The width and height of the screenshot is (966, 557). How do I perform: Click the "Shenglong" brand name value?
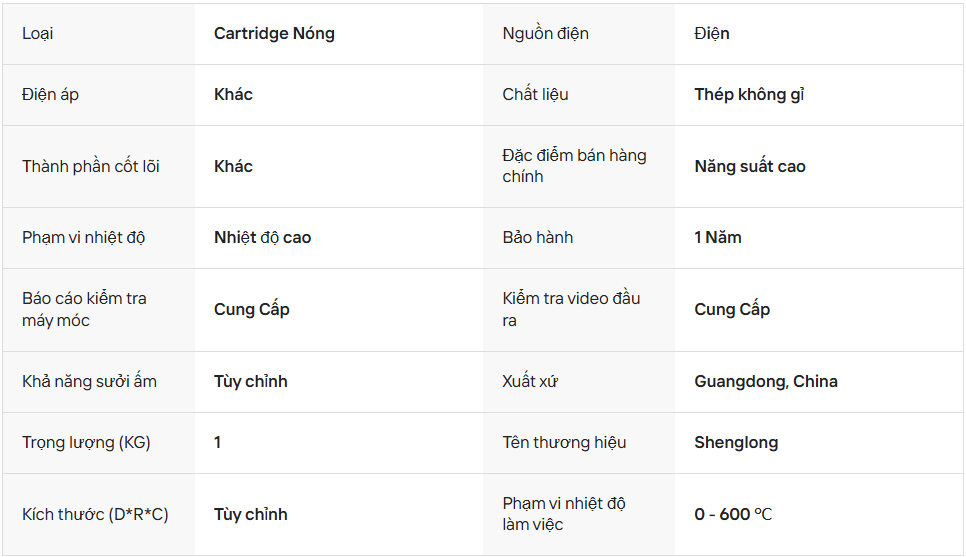736,443
